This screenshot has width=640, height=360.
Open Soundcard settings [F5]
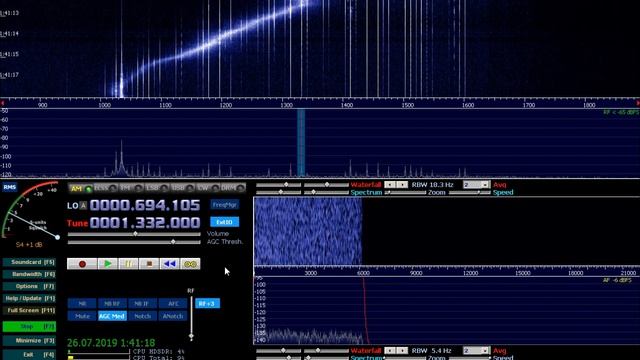click(x=29, y=262)
